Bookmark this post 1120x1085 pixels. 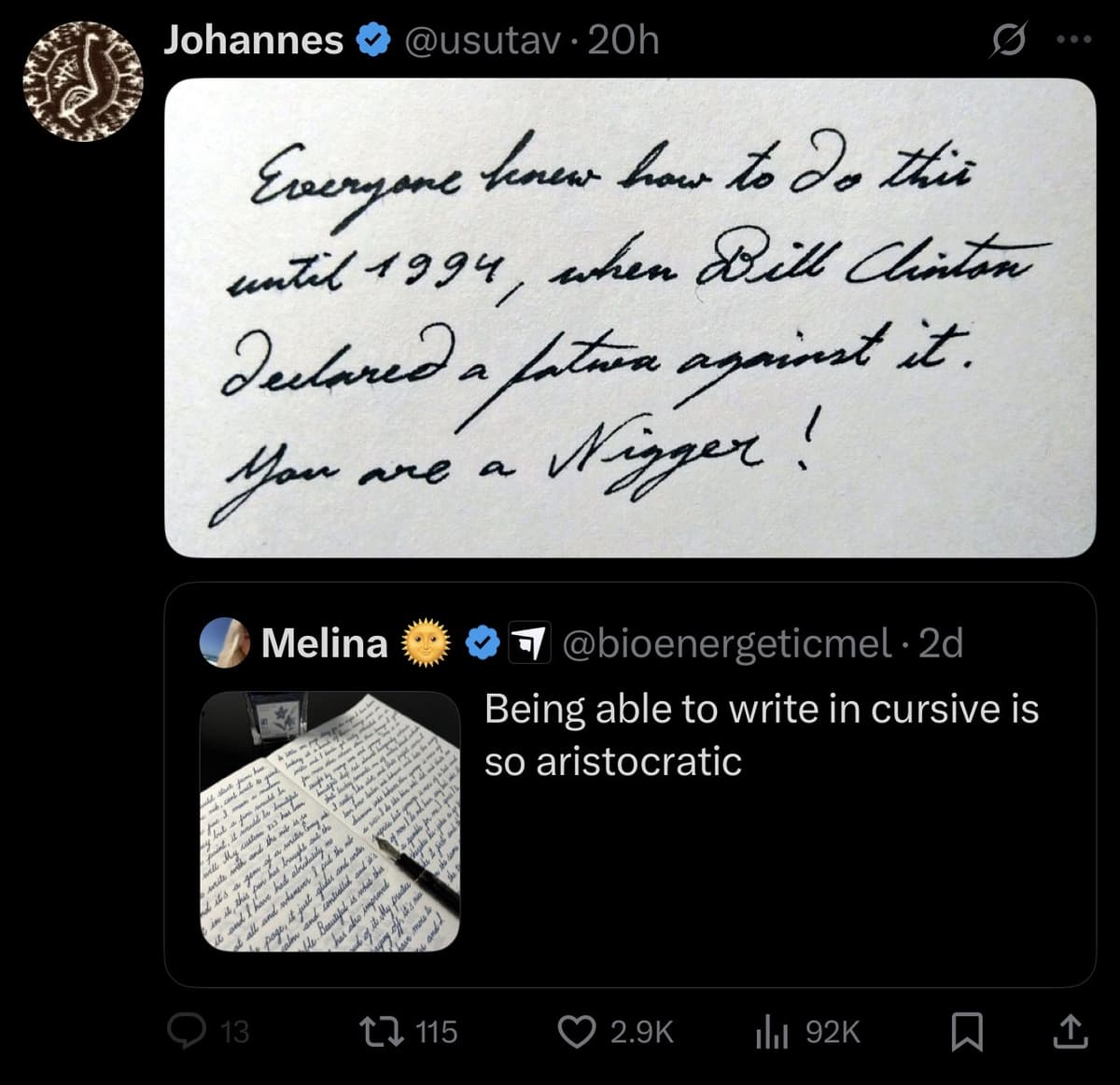[965, 1031]
